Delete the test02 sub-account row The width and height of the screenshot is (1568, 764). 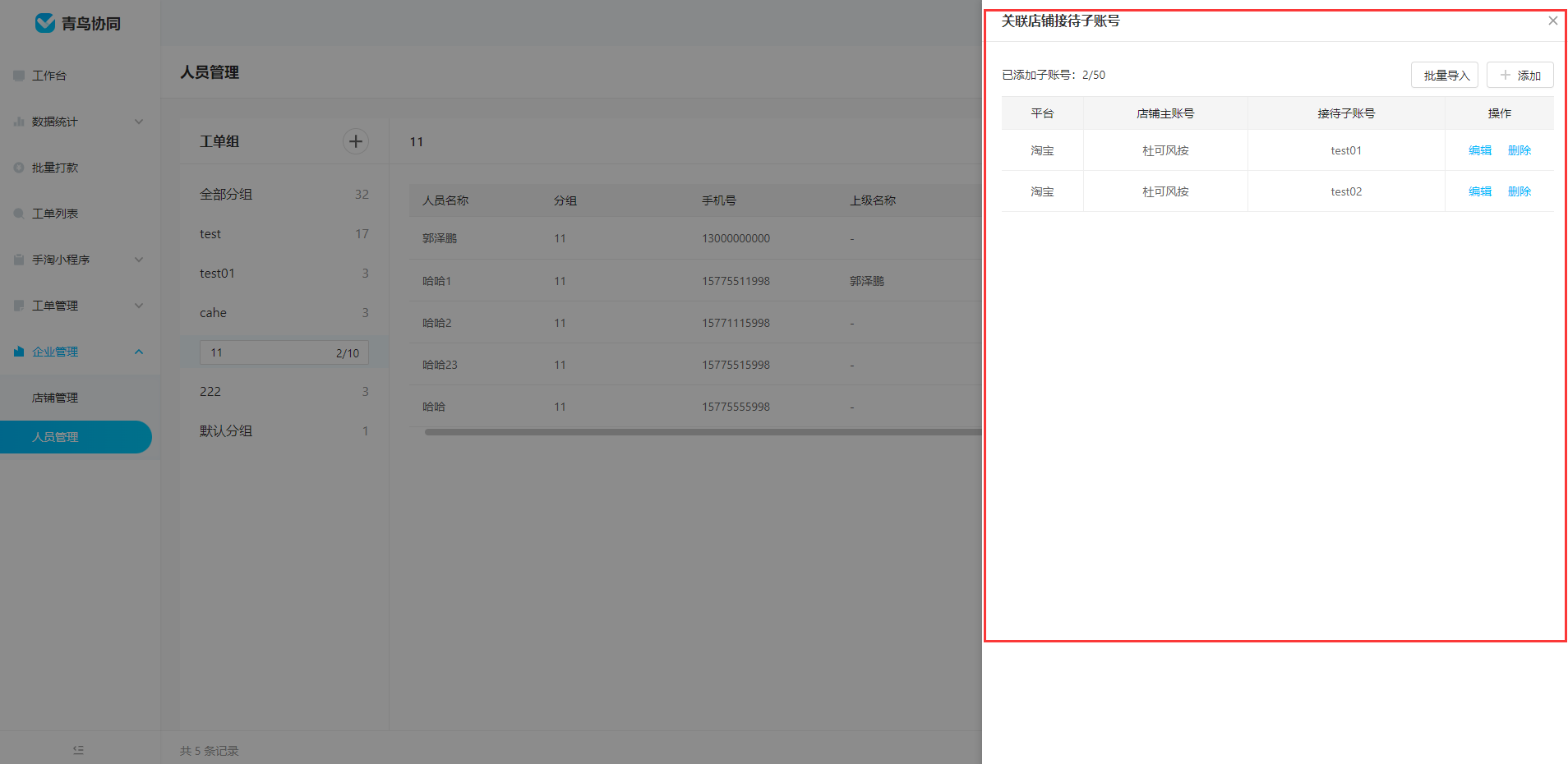click(x=1520, y=191)
